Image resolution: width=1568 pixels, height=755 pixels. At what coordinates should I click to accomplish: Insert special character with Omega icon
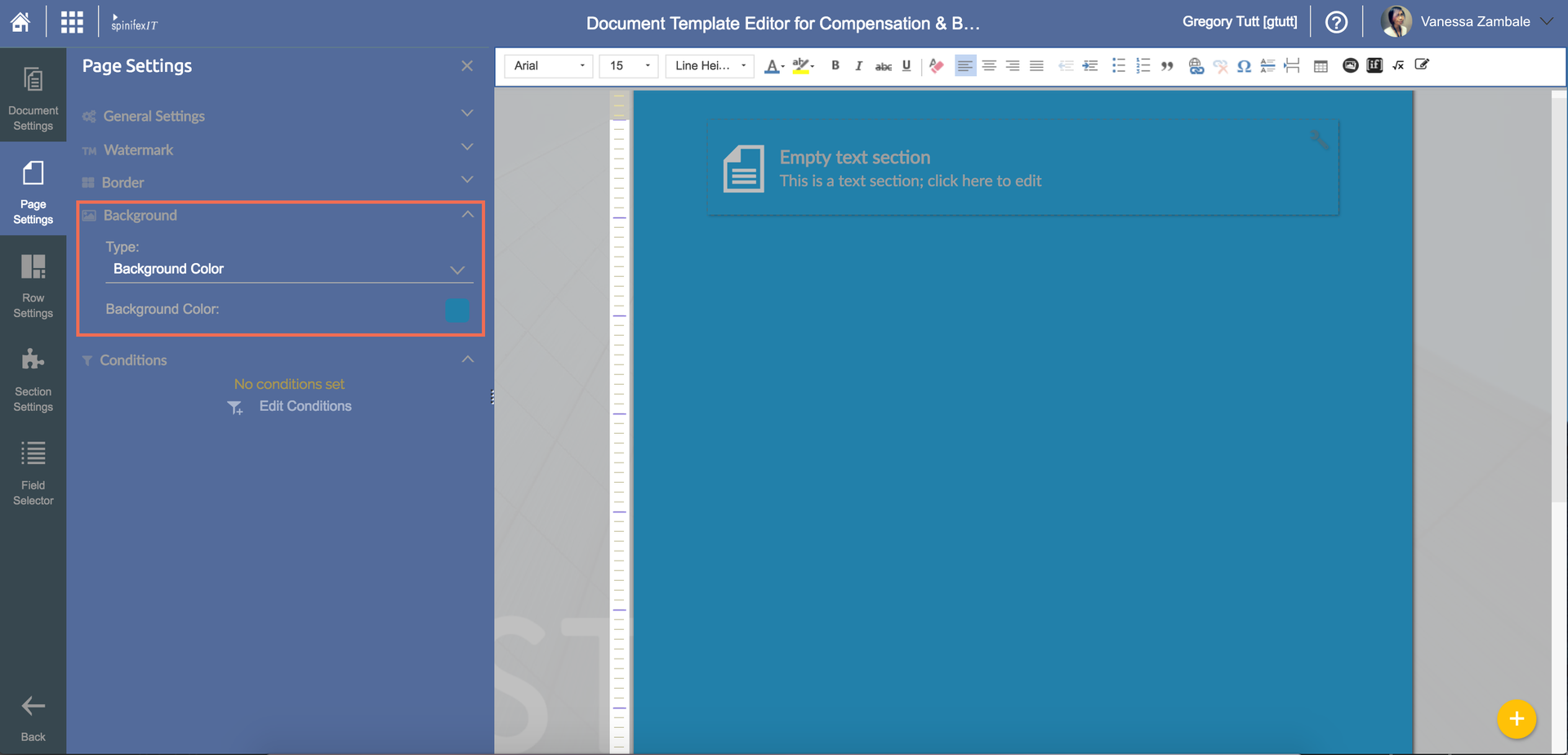(1244, 66)
